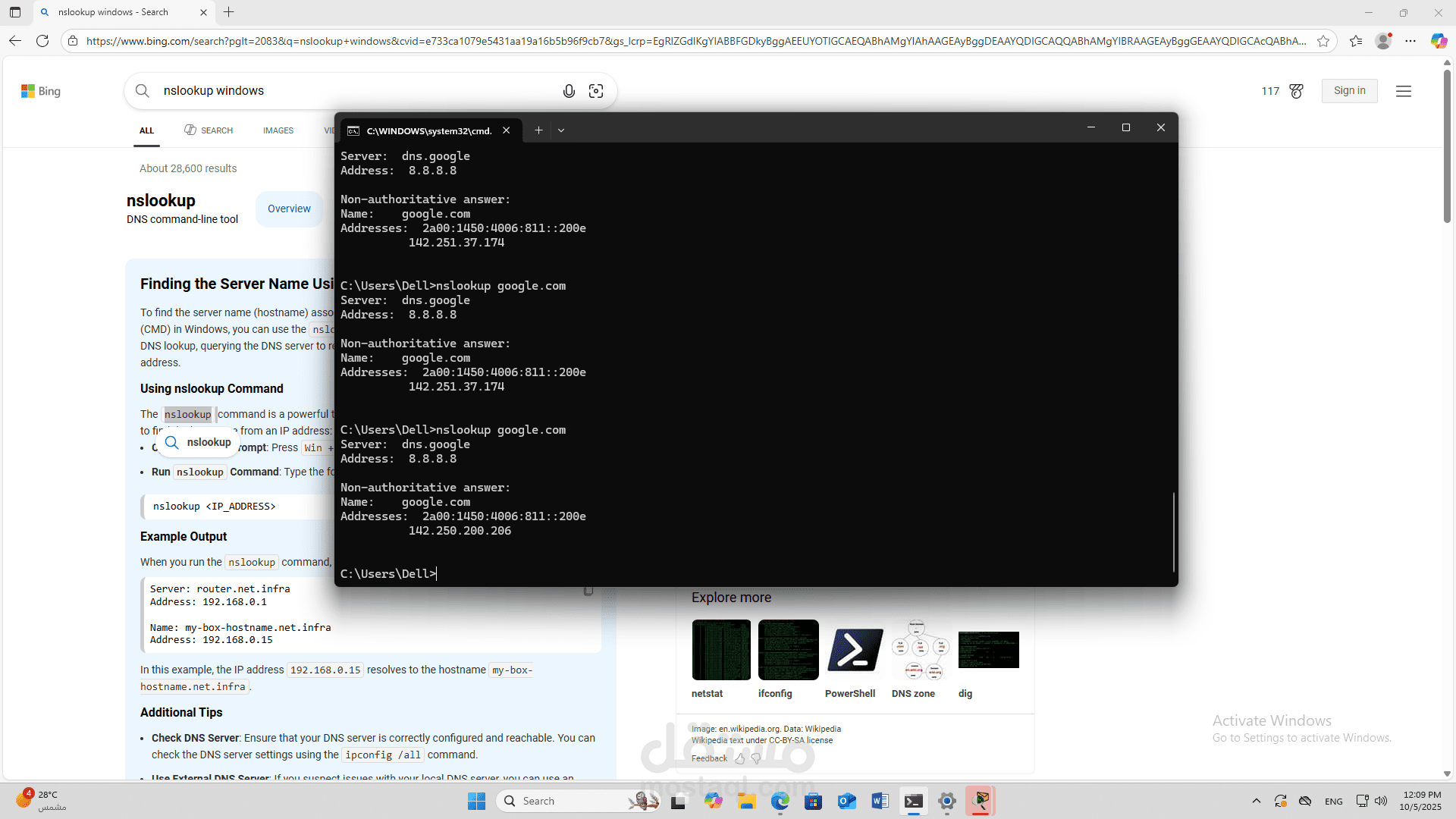1456x819 pixels.
Task: Click the thumbs up feedback icon
Action: coord(740,758)
